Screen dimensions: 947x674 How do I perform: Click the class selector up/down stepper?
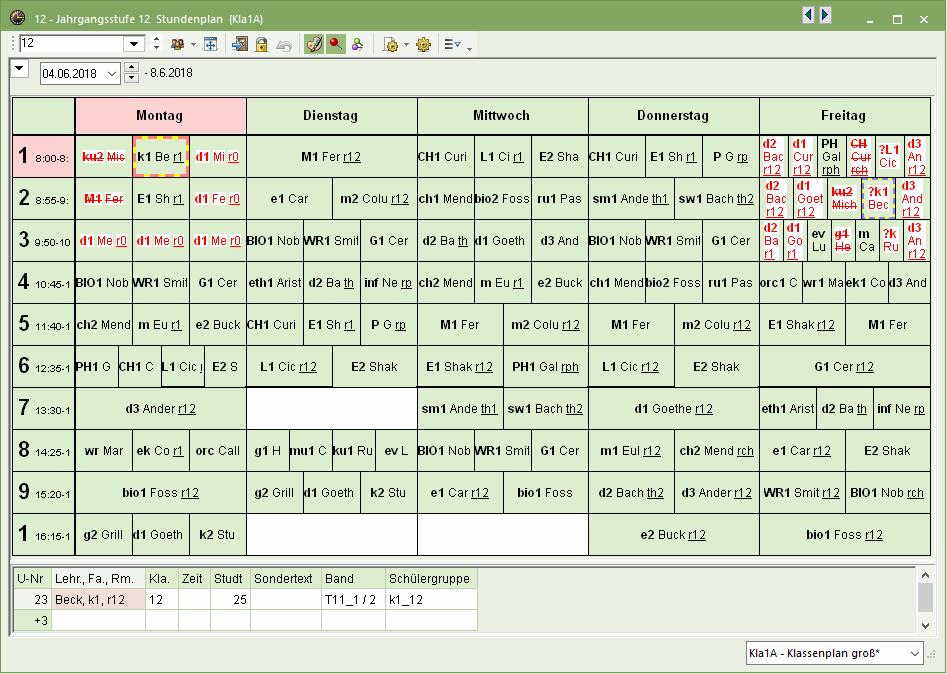click(x=156, y=43)
